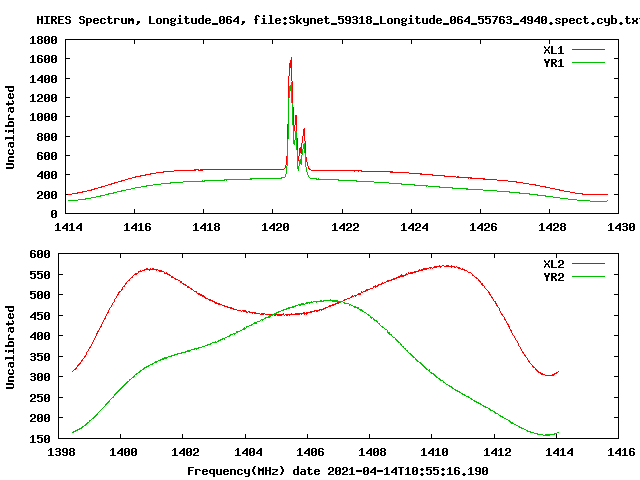Click the 1800 y-axis tick label

[x=43, y=40]
